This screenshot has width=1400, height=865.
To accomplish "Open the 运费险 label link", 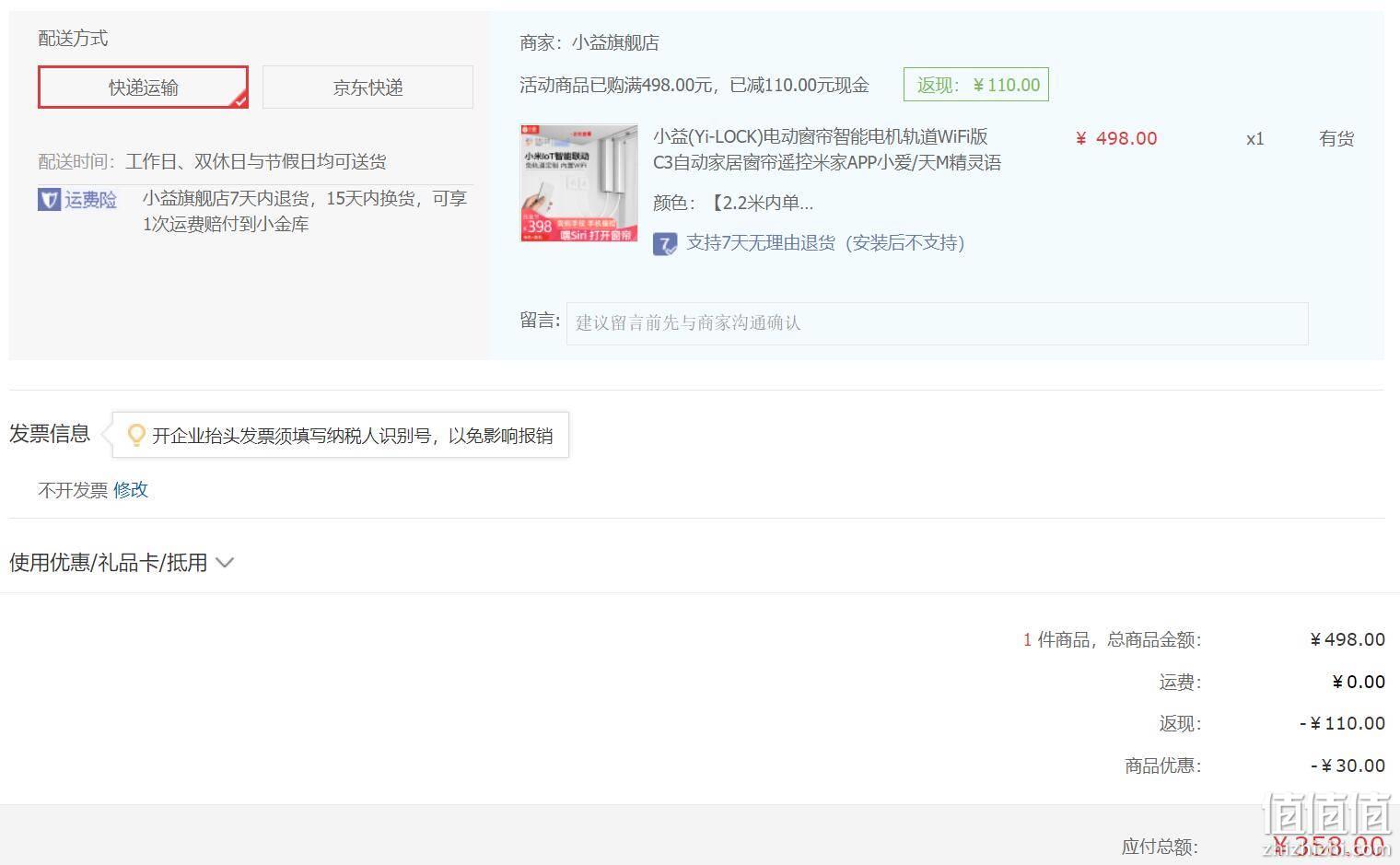I will [90, 200].
